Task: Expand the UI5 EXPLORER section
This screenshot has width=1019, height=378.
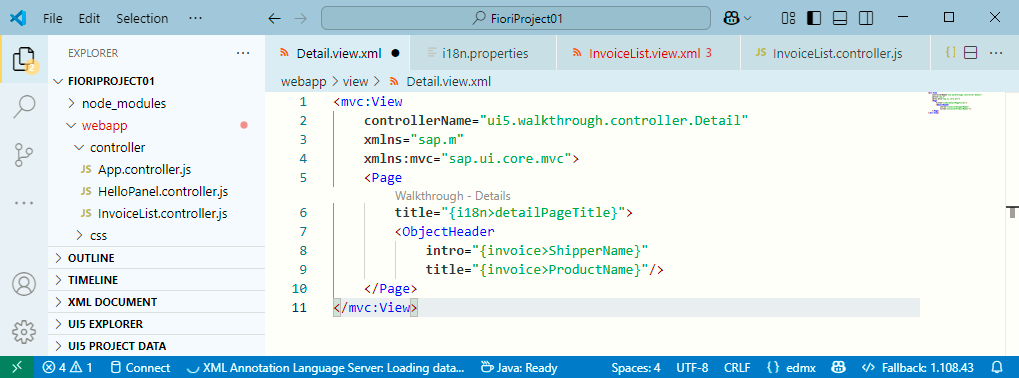Action: click(157, 323)
